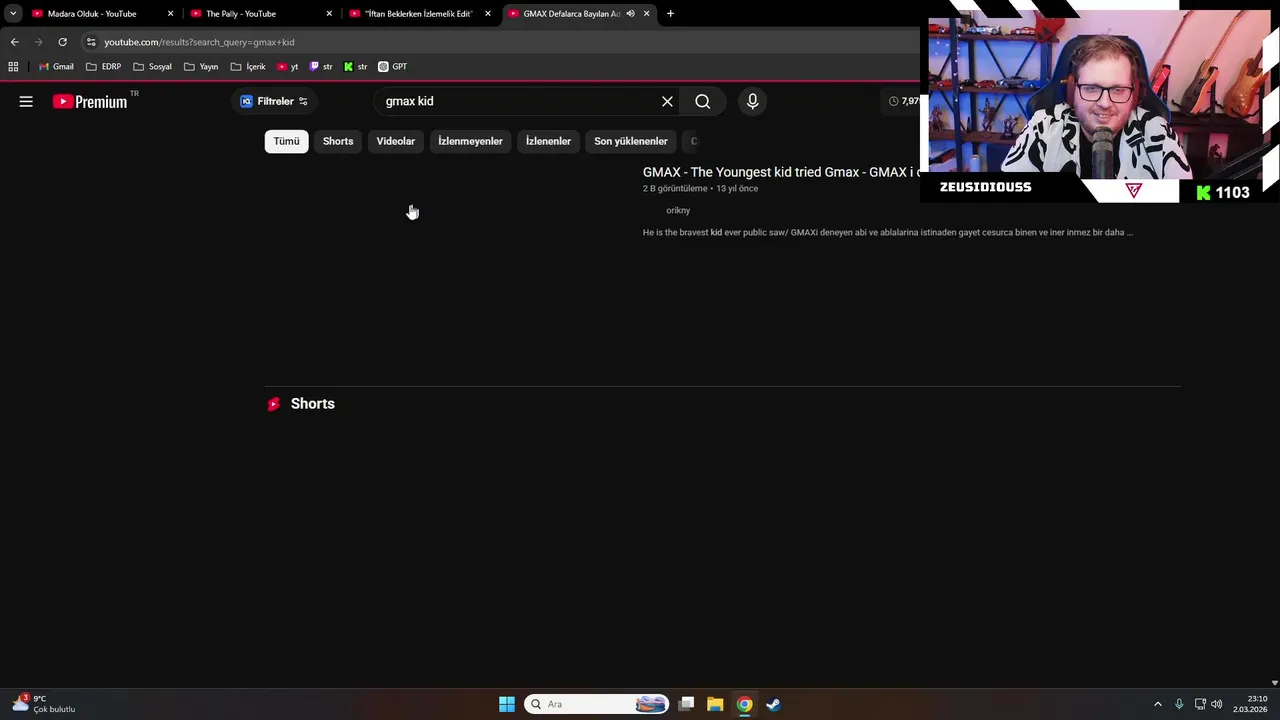The image size is (1280, 720).
Task: Show hidden system tray icons
Action: coord(1158,704)
